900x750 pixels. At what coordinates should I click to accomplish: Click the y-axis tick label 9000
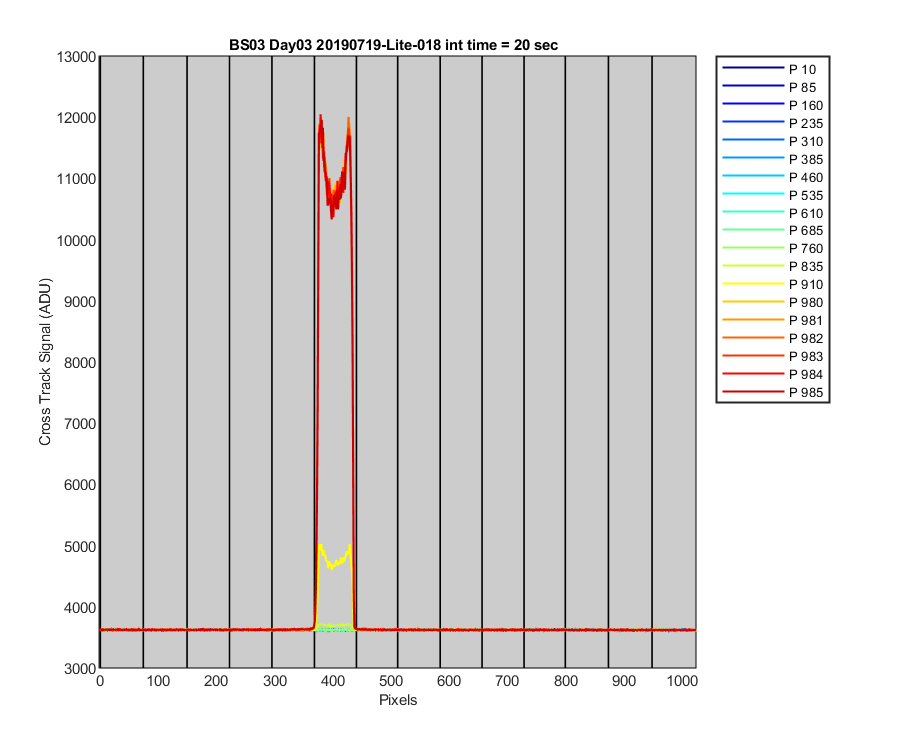coord(80,302)
